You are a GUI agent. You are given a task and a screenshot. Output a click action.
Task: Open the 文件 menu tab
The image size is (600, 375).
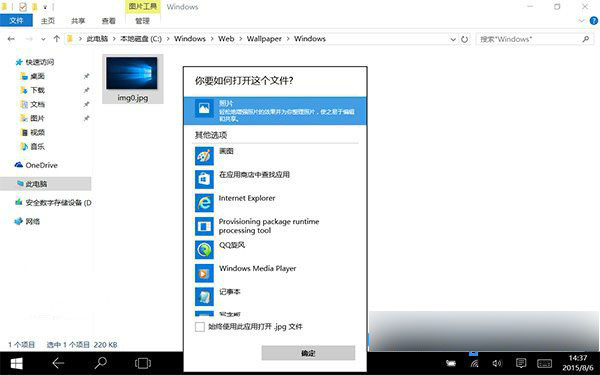point(16,21)
